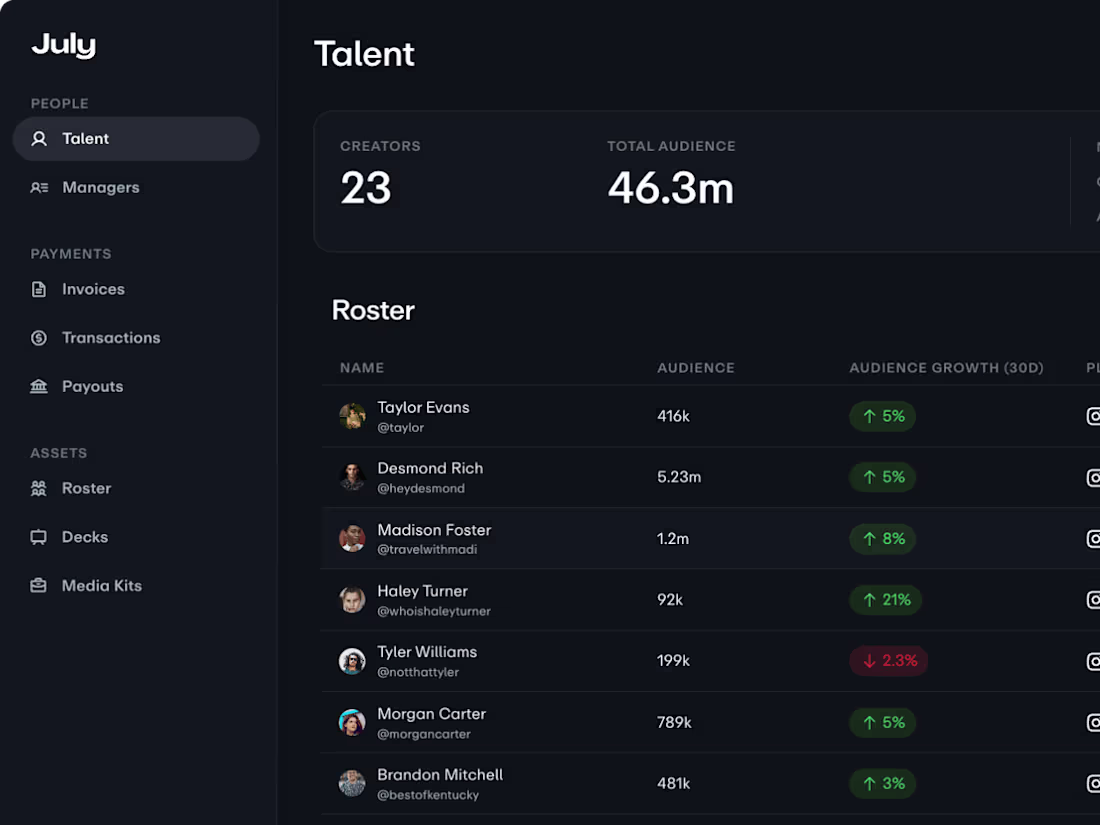Click Desmond Rich's avatar thumbnail

pos(352,477)
